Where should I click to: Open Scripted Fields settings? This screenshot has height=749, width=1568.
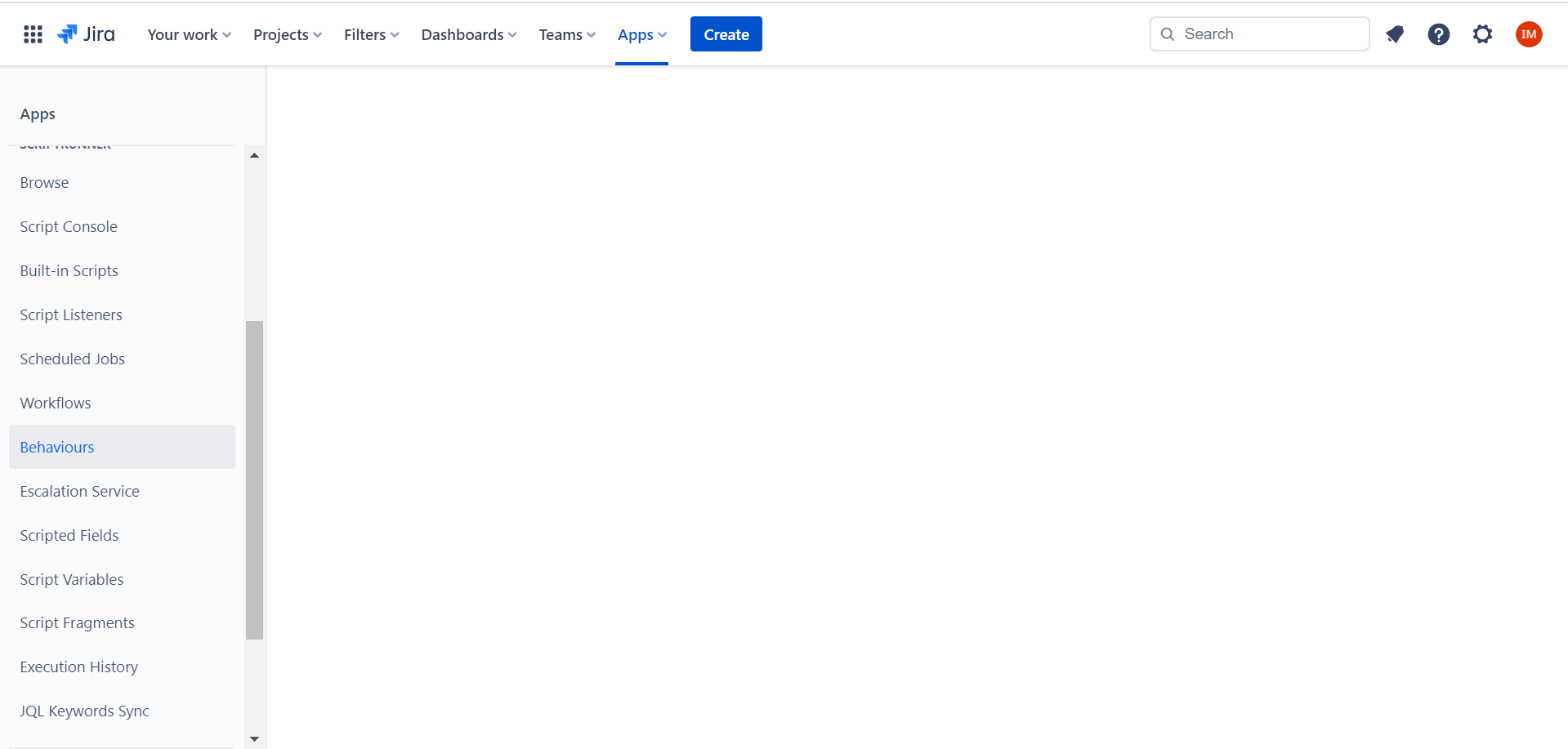(x=69, y=535)
